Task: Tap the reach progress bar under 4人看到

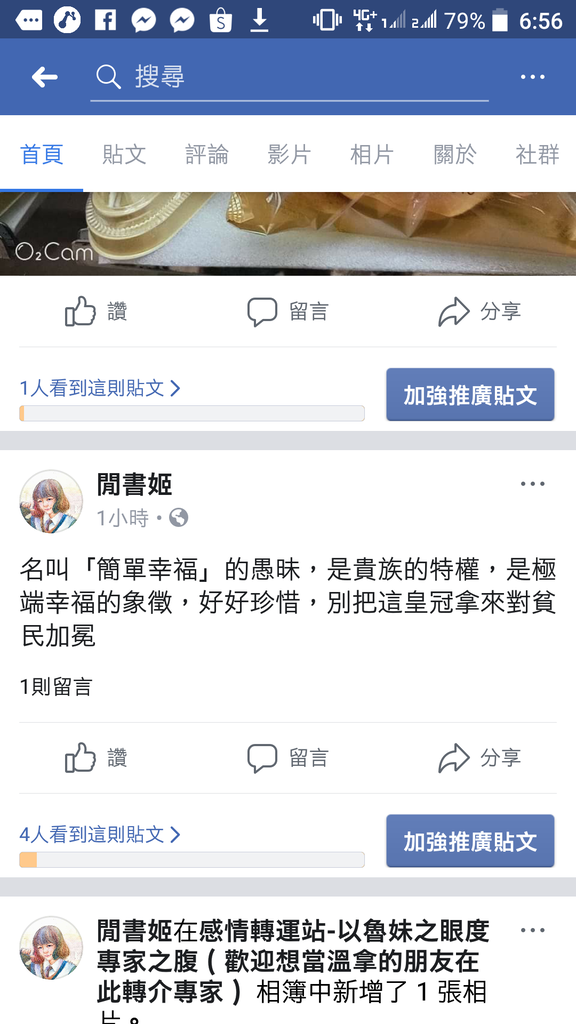Action: [192, 859]
